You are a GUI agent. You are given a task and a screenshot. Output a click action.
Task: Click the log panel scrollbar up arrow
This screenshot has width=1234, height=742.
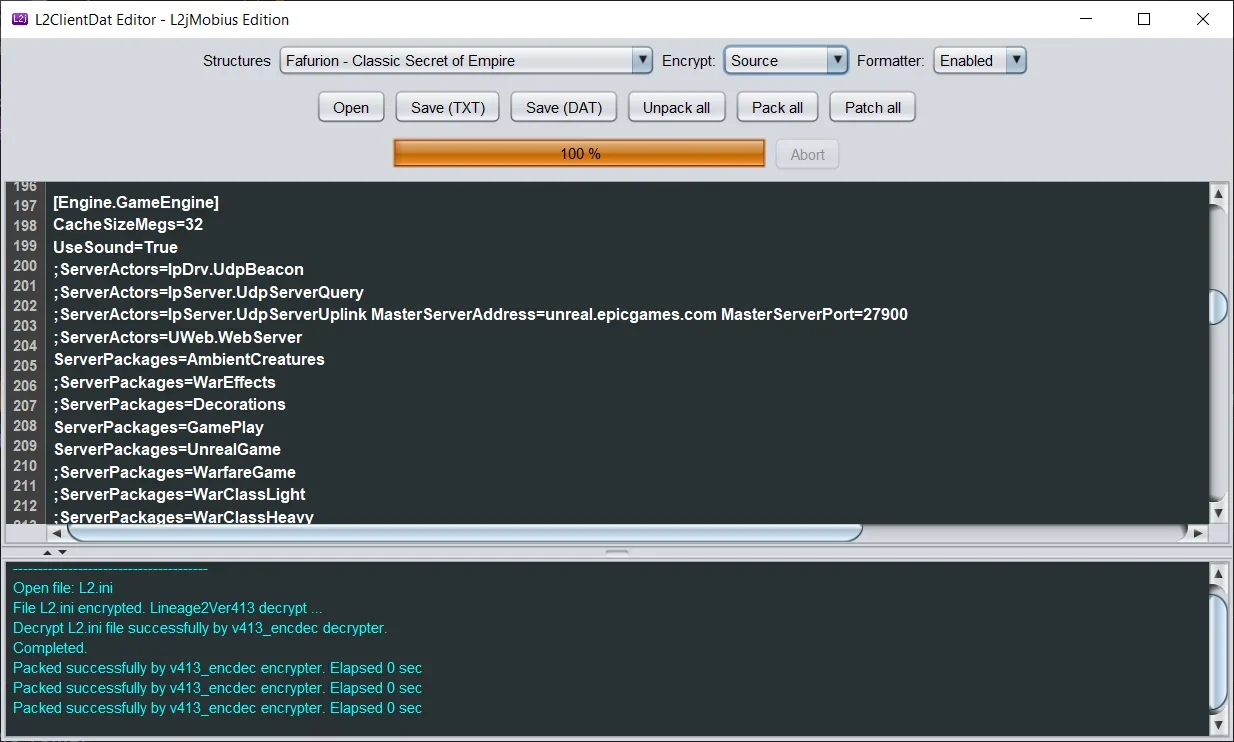[x=1218, y=574]
